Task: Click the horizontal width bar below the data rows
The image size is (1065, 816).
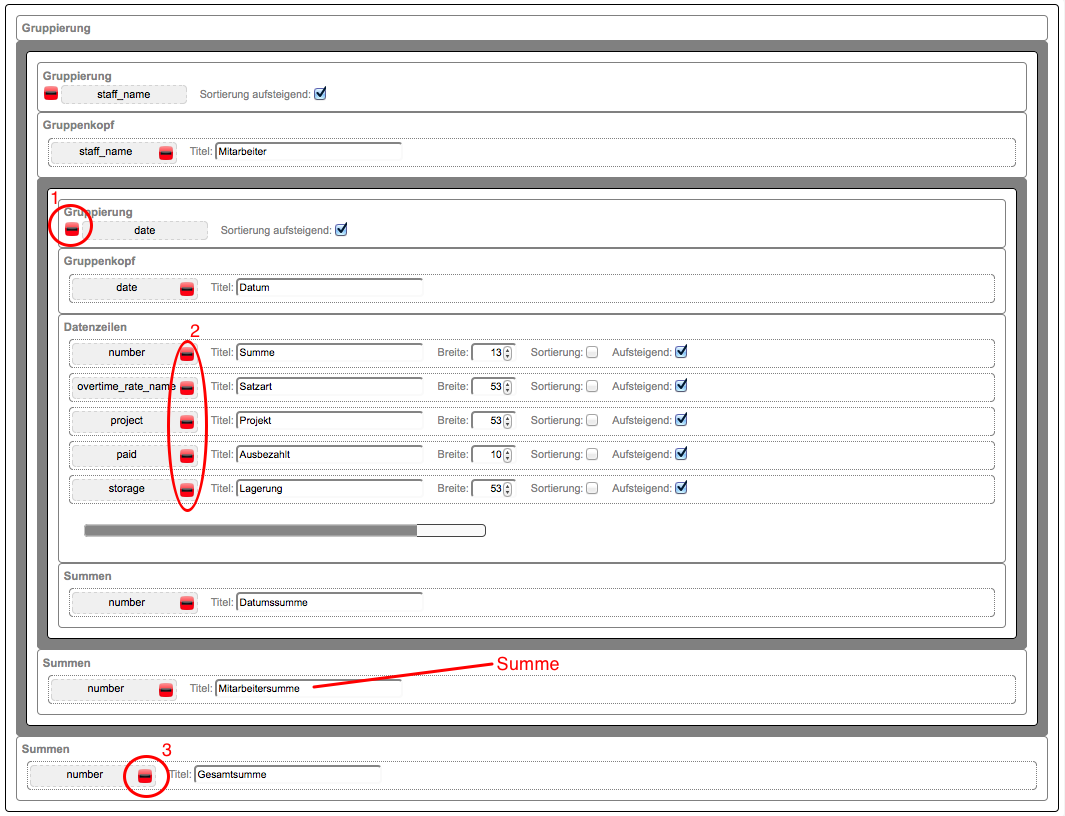Action: coord(284,531)
